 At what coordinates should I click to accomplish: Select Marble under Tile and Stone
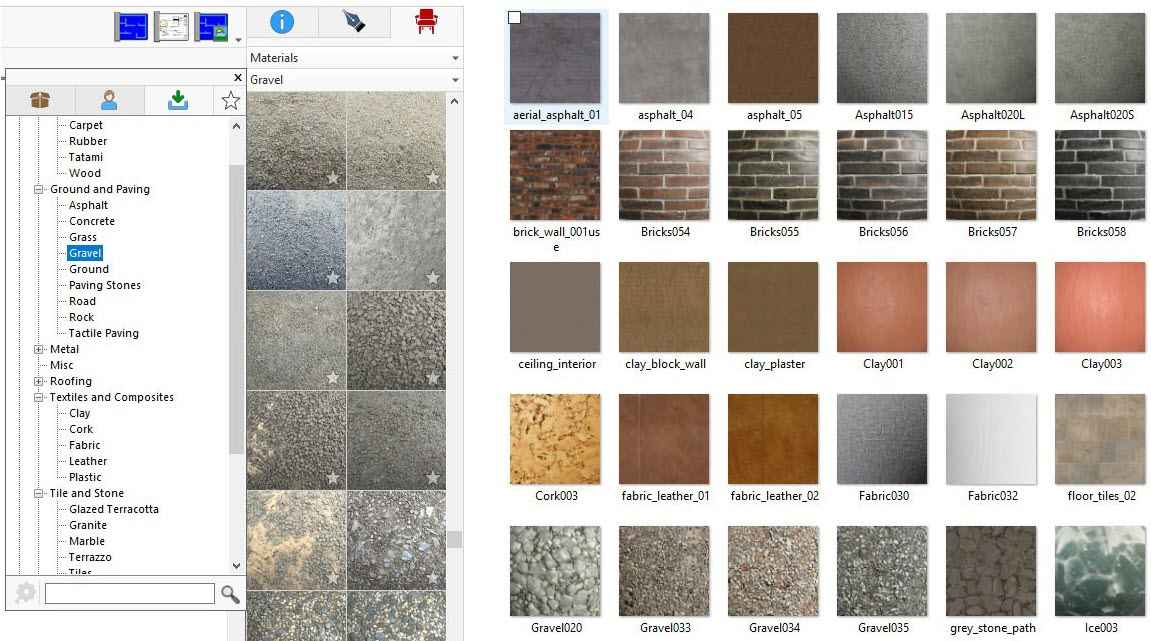pyautogui.click(x=87, y=541)
